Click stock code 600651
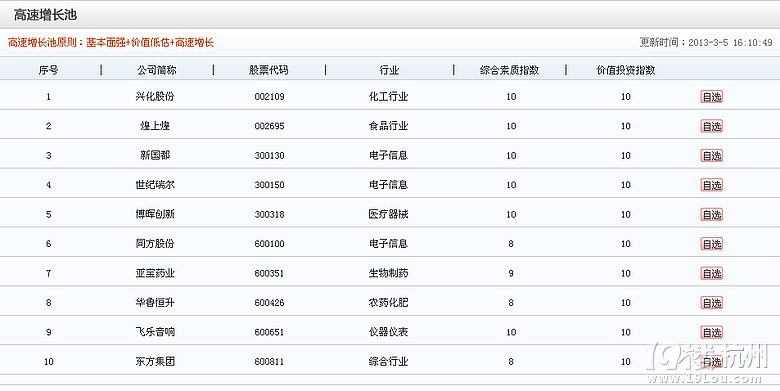The image size is (780, 391). pyautogui.click(x=270, y=332)
